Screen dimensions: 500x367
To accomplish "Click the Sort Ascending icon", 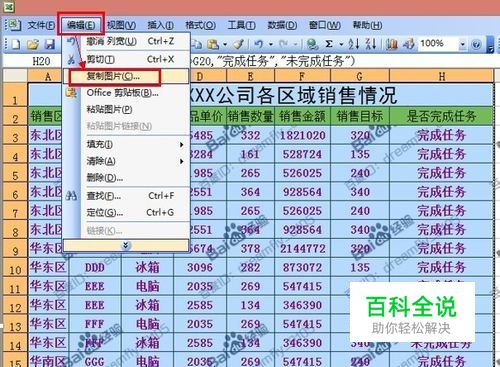I will tap(354, 44).
